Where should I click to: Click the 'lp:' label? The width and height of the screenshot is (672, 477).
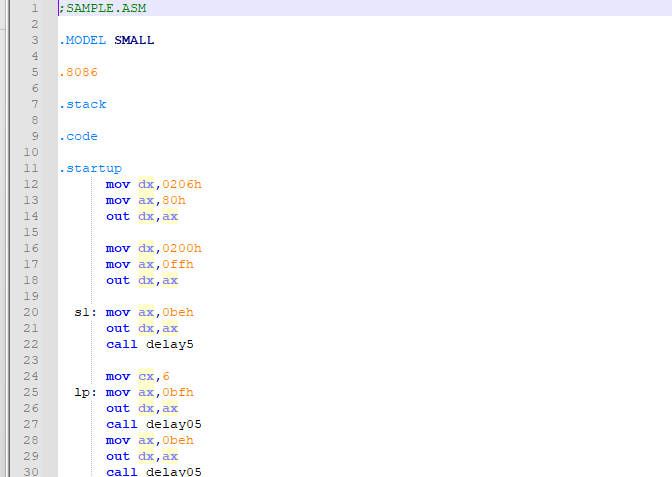coord(86,393)
